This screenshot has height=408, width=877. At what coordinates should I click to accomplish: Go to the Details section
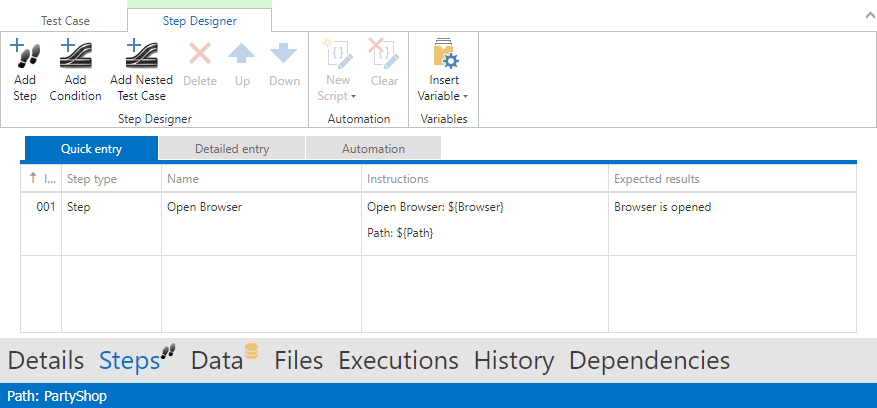pos(45,360)
